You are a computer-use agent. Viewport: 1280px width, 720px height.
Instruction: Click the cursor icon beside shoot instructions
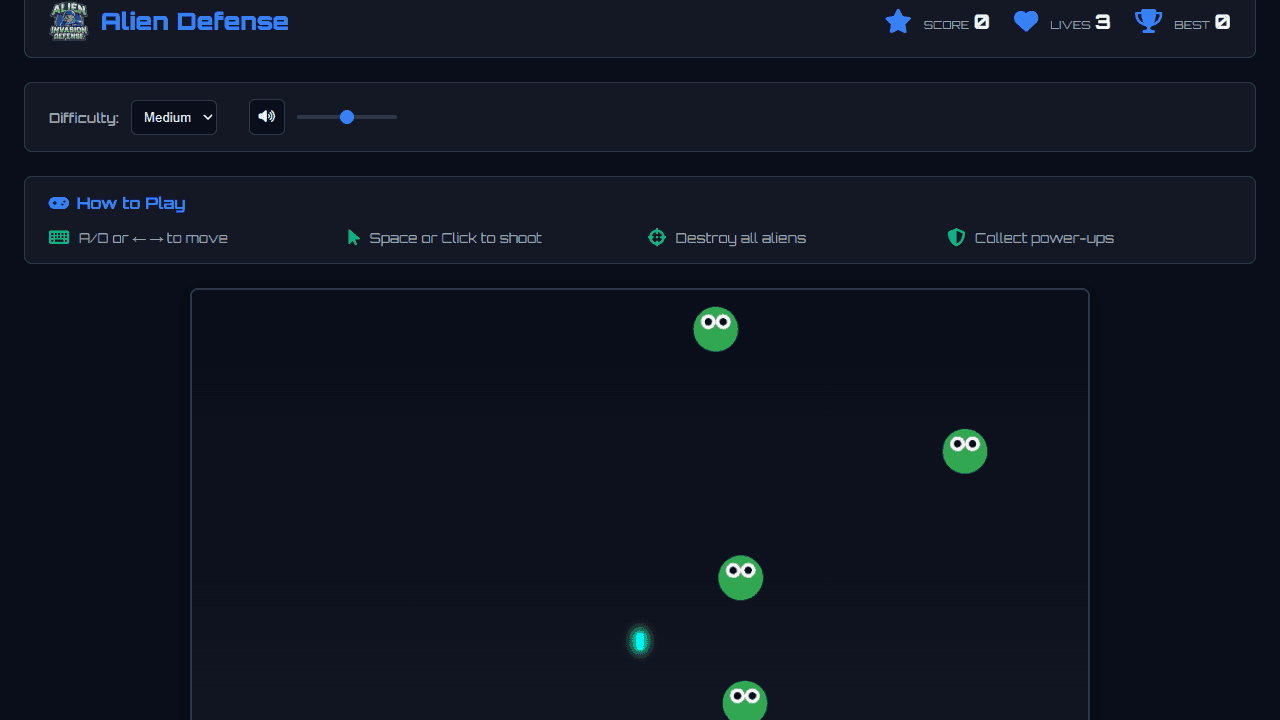click(x=353, y=237)
